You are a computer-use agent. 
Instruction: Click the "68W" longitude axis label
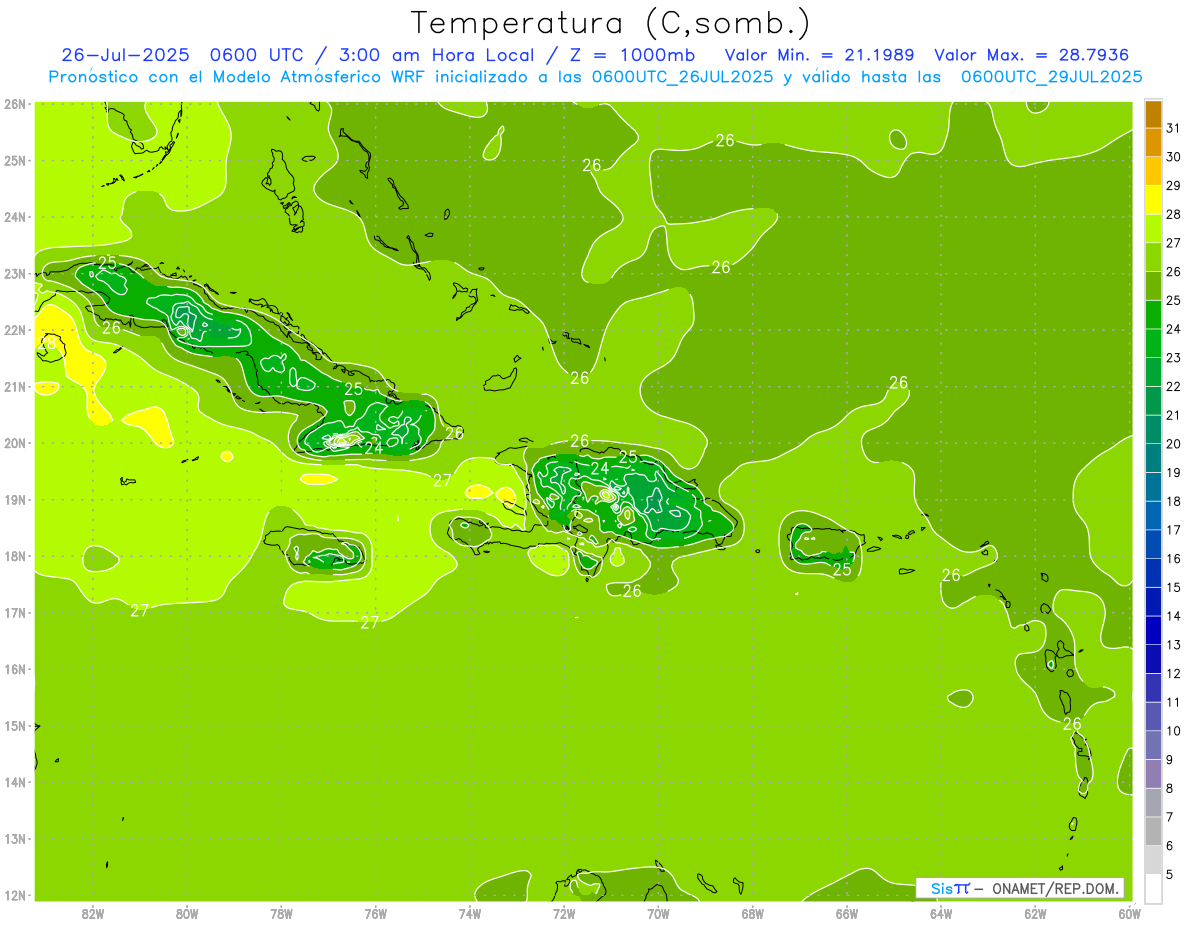click(x=753, y=914)
